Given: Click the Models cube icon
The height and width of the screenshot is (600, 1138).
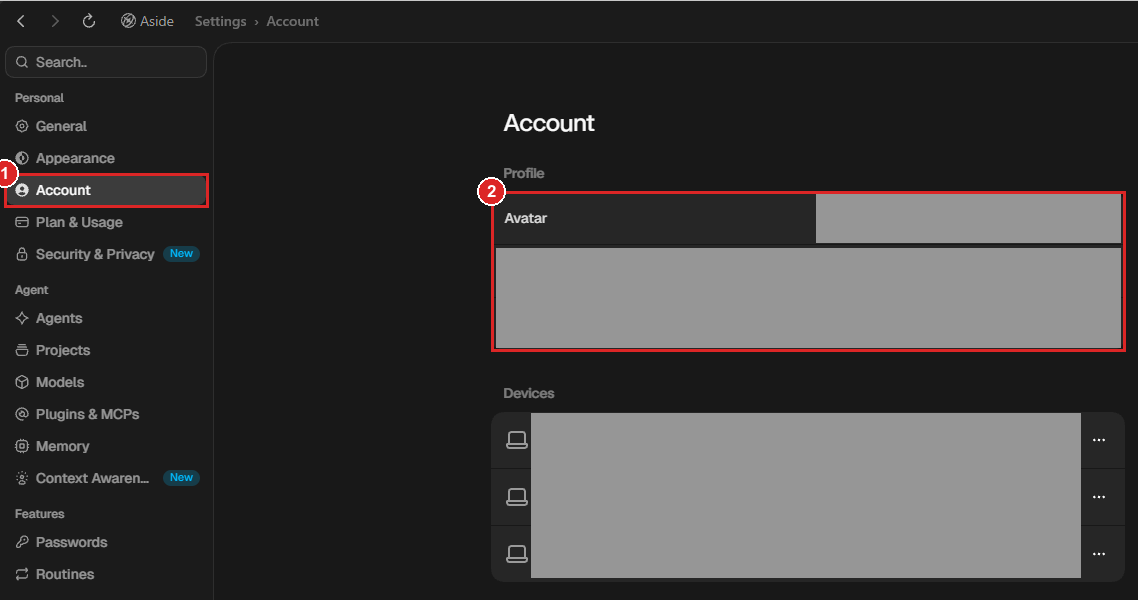Looking at the screenshot, I should tap(22, 382).
